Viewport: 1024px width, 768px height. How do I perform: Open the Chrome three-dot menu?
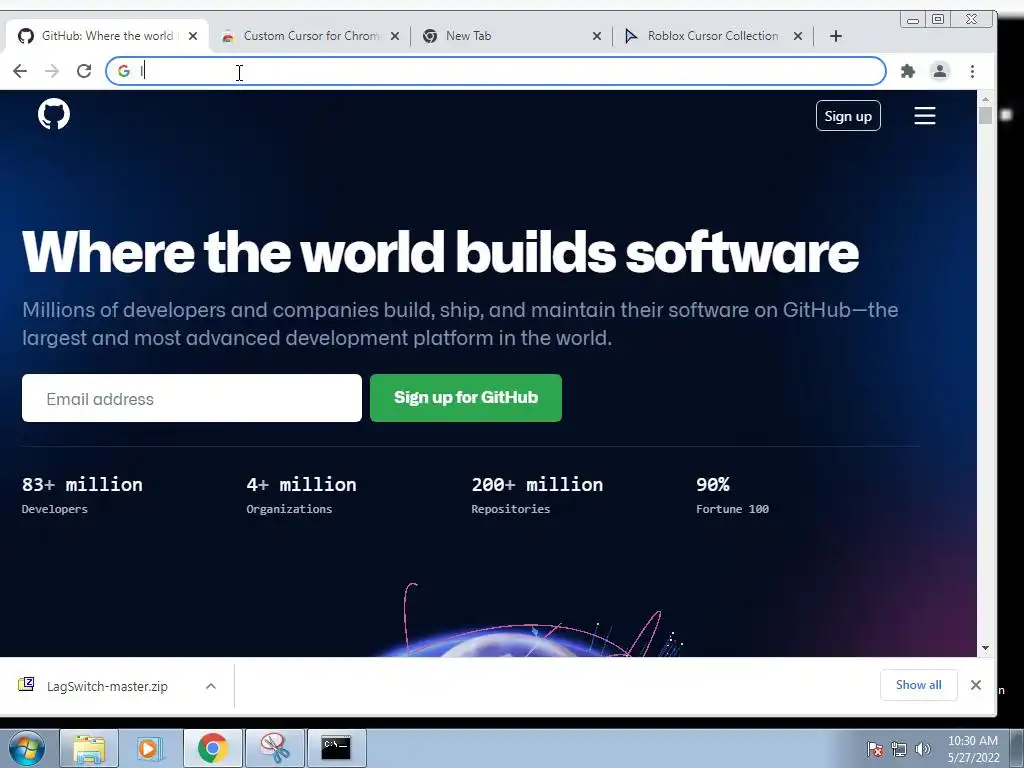pos(972,71)
